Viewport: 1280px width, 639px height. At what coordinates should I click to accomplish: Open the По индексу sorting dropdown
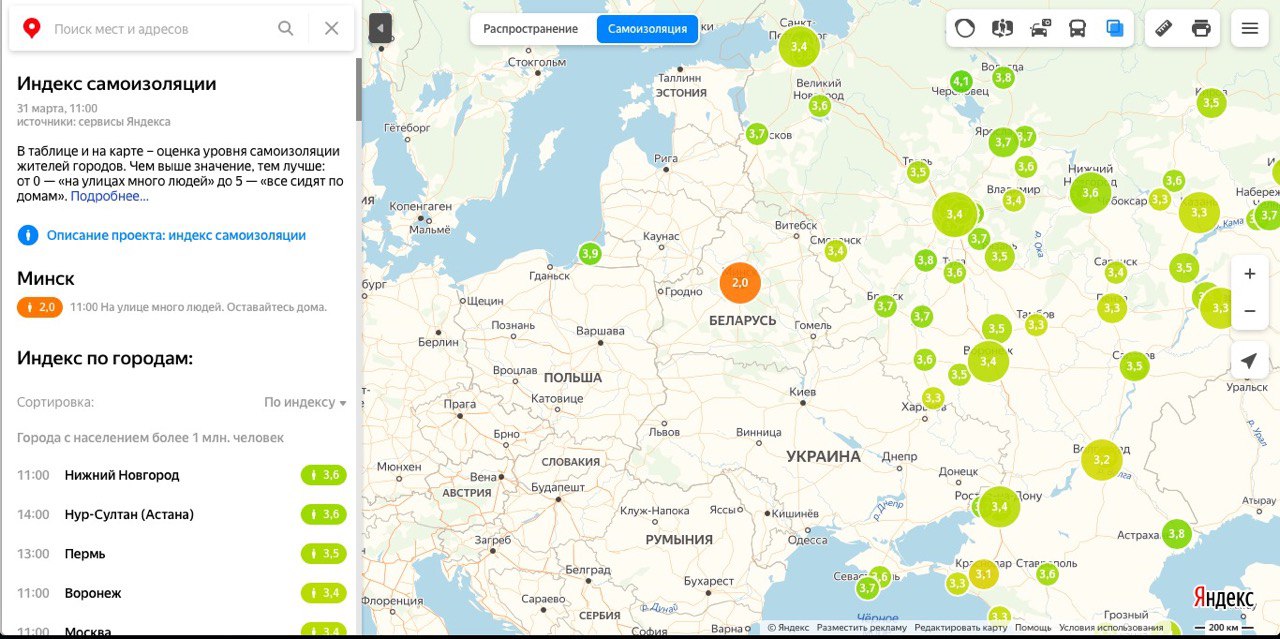pyautogui.click(x=305, y=402)
